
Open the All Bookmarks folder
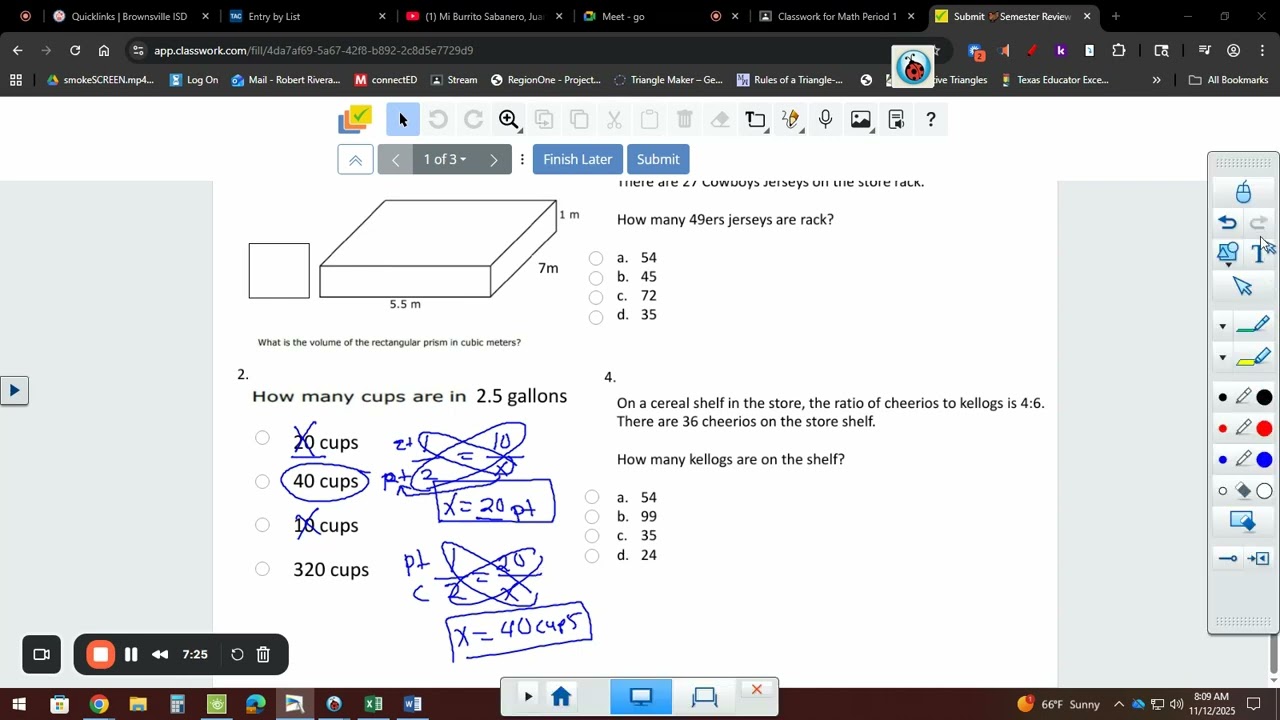coord(1228,80)
